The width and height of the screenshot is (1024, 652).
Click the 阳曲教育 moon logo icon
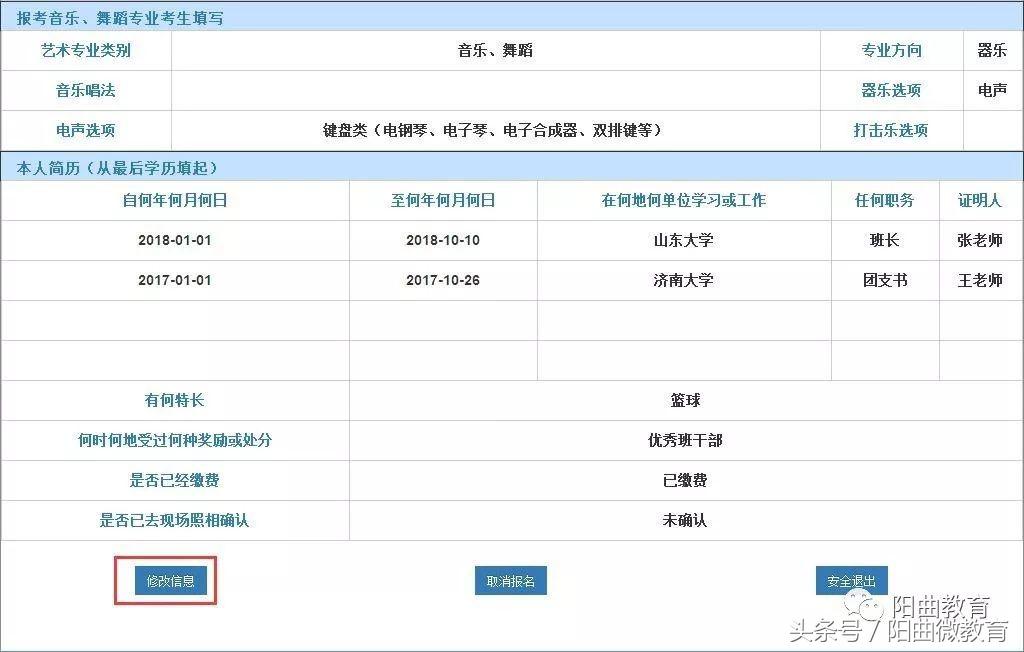pos(860,608)
